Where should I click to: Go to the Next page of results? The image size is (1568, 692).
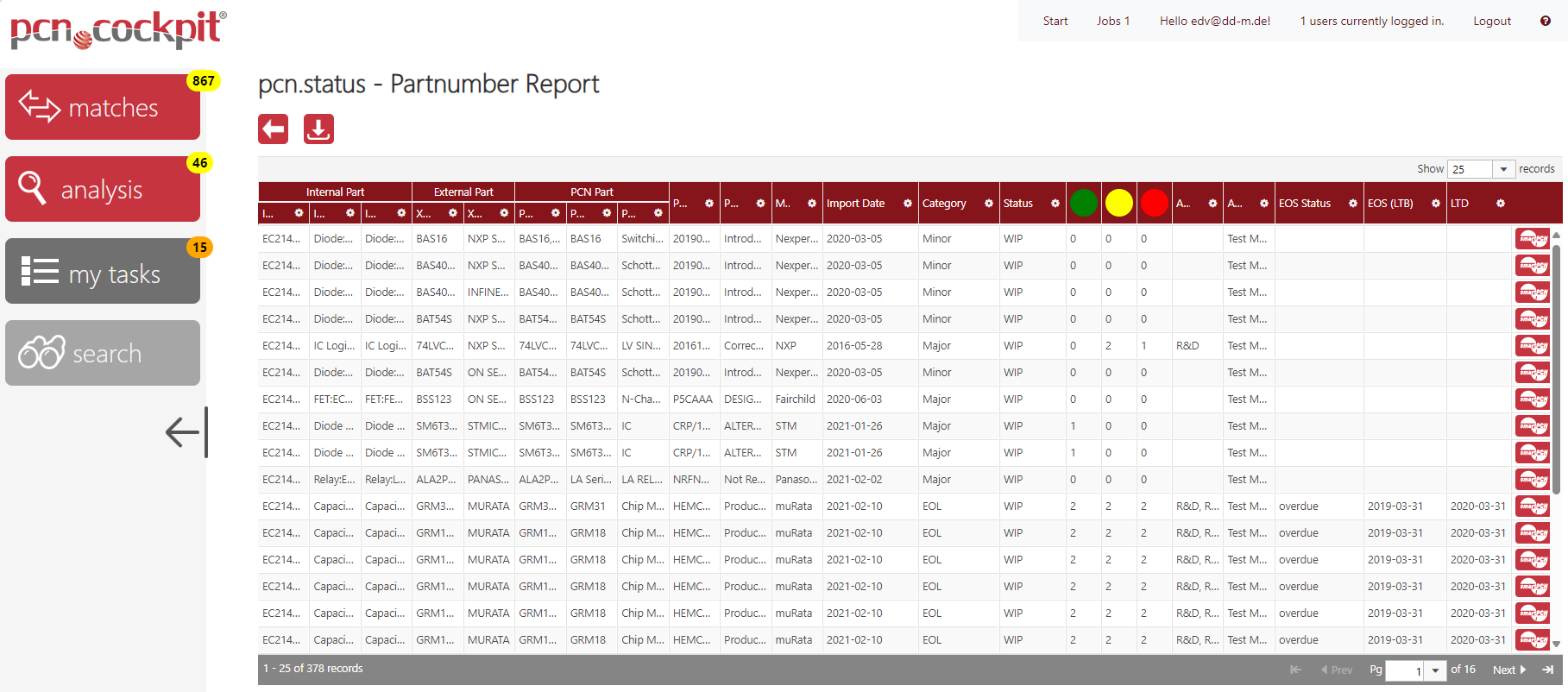(x=1508, y=670)
